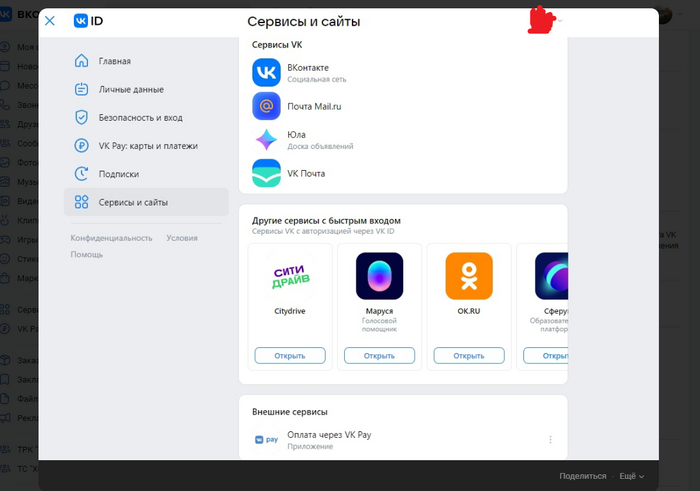Go to Личные данные menu item
This screenshot has width=700, height=491.
click(x=146, y=89)
